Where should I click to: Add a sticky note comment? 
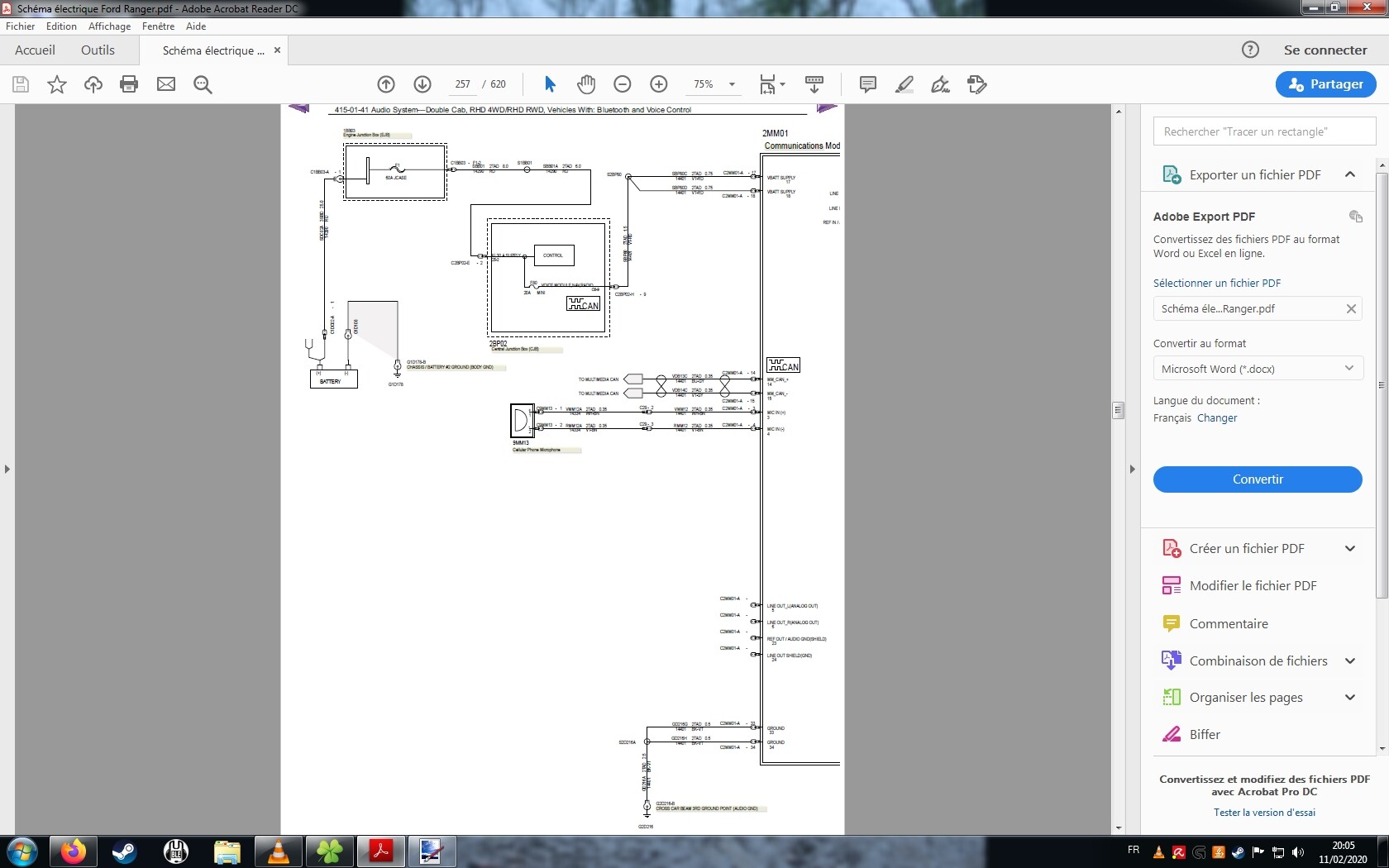click(868, 84)
